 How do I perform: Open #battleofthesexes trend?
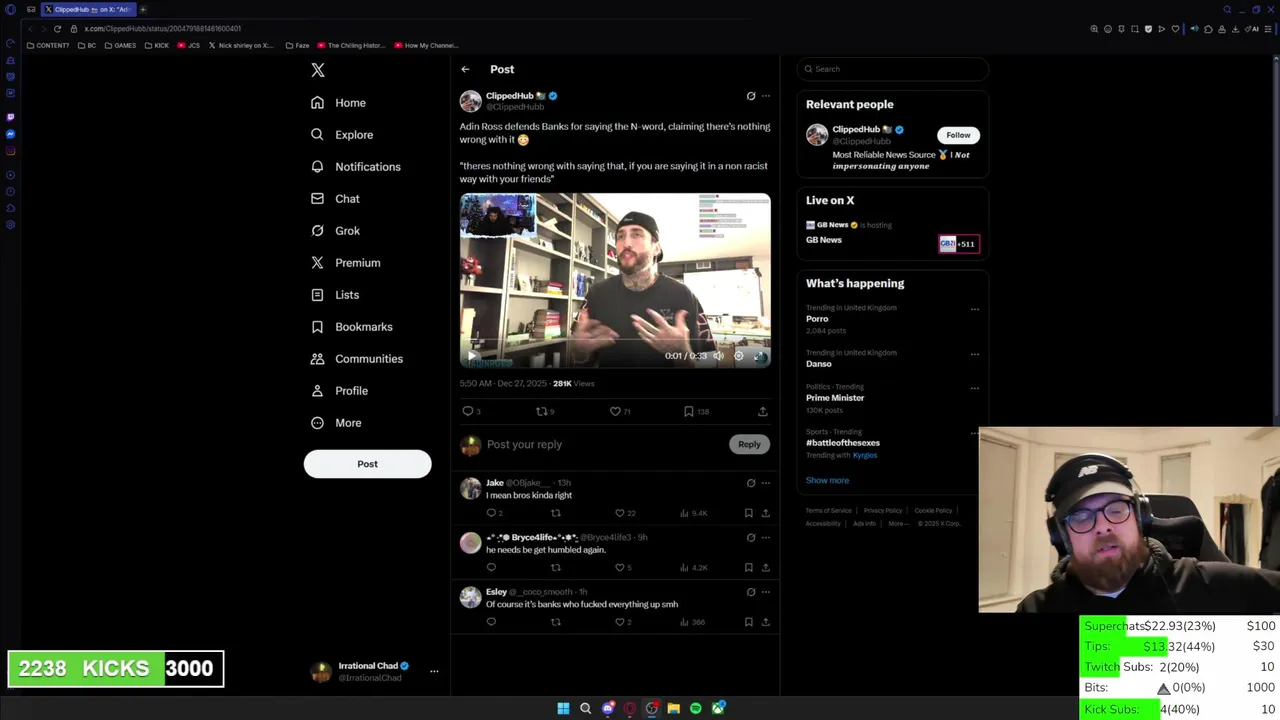pos(843,443)
